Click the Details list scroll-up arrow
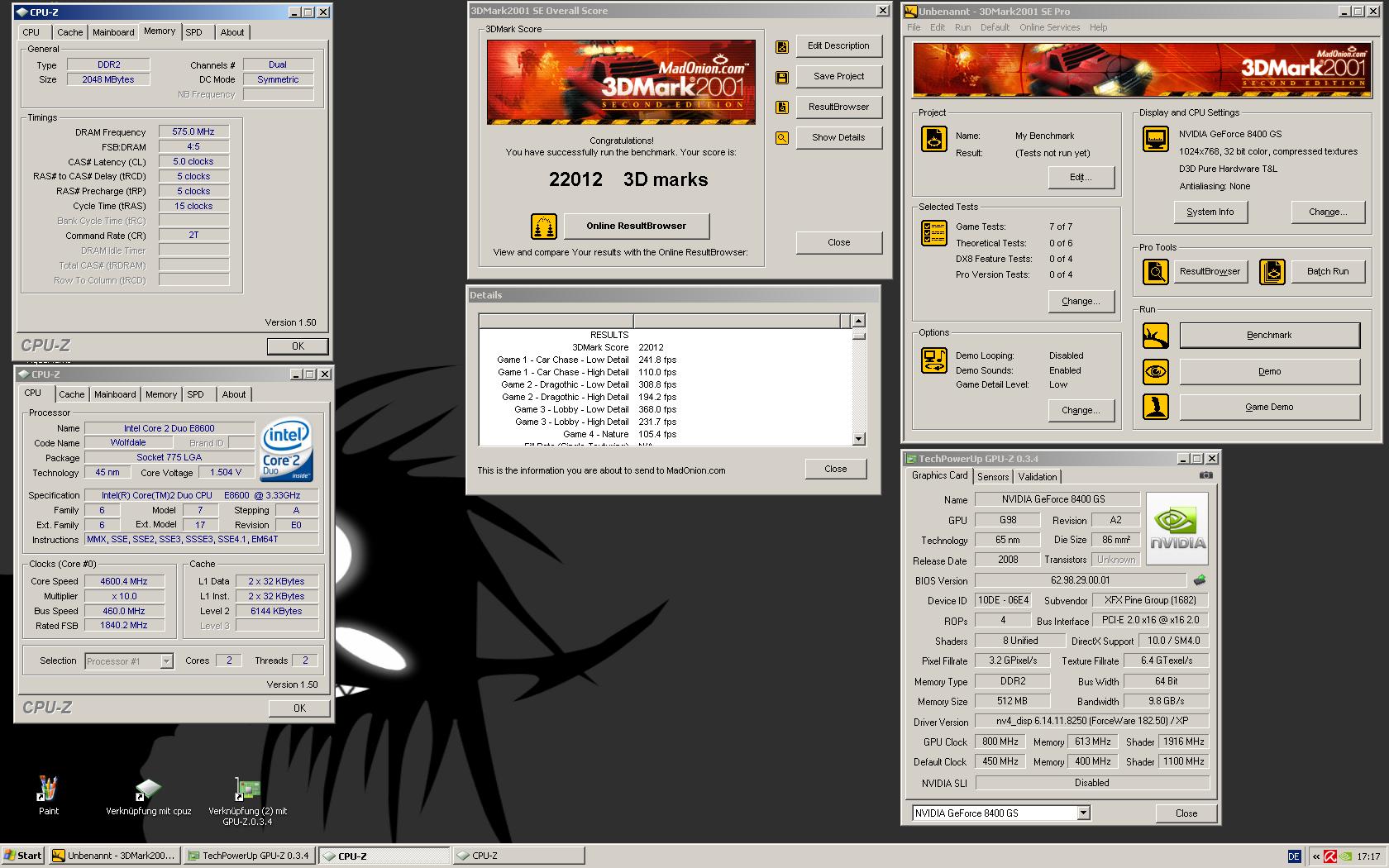Screen dimensions: 1389x868 coord(858,321)
